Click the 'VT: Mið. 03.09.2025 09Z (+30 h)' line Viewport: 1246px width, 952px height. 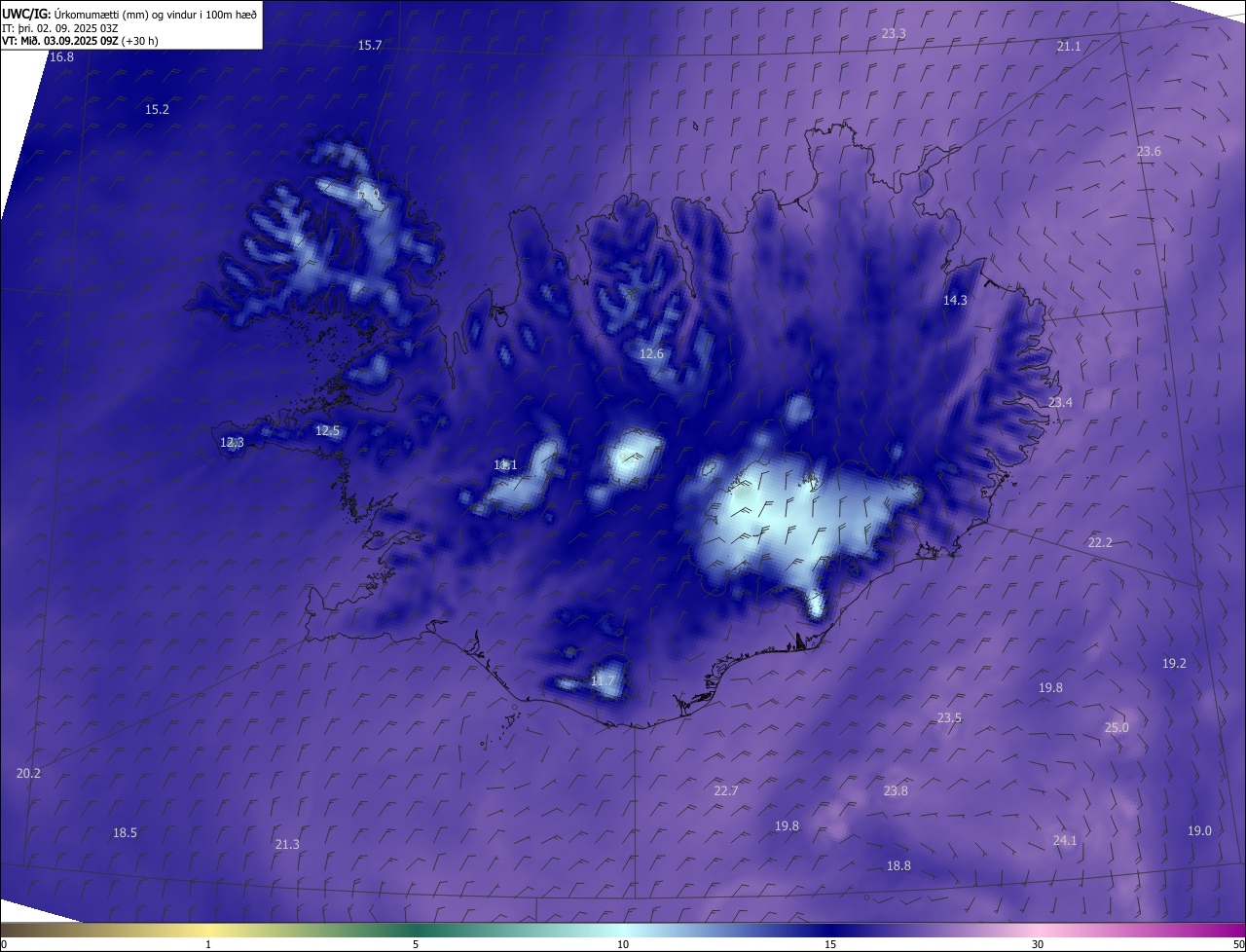(80, 41)
